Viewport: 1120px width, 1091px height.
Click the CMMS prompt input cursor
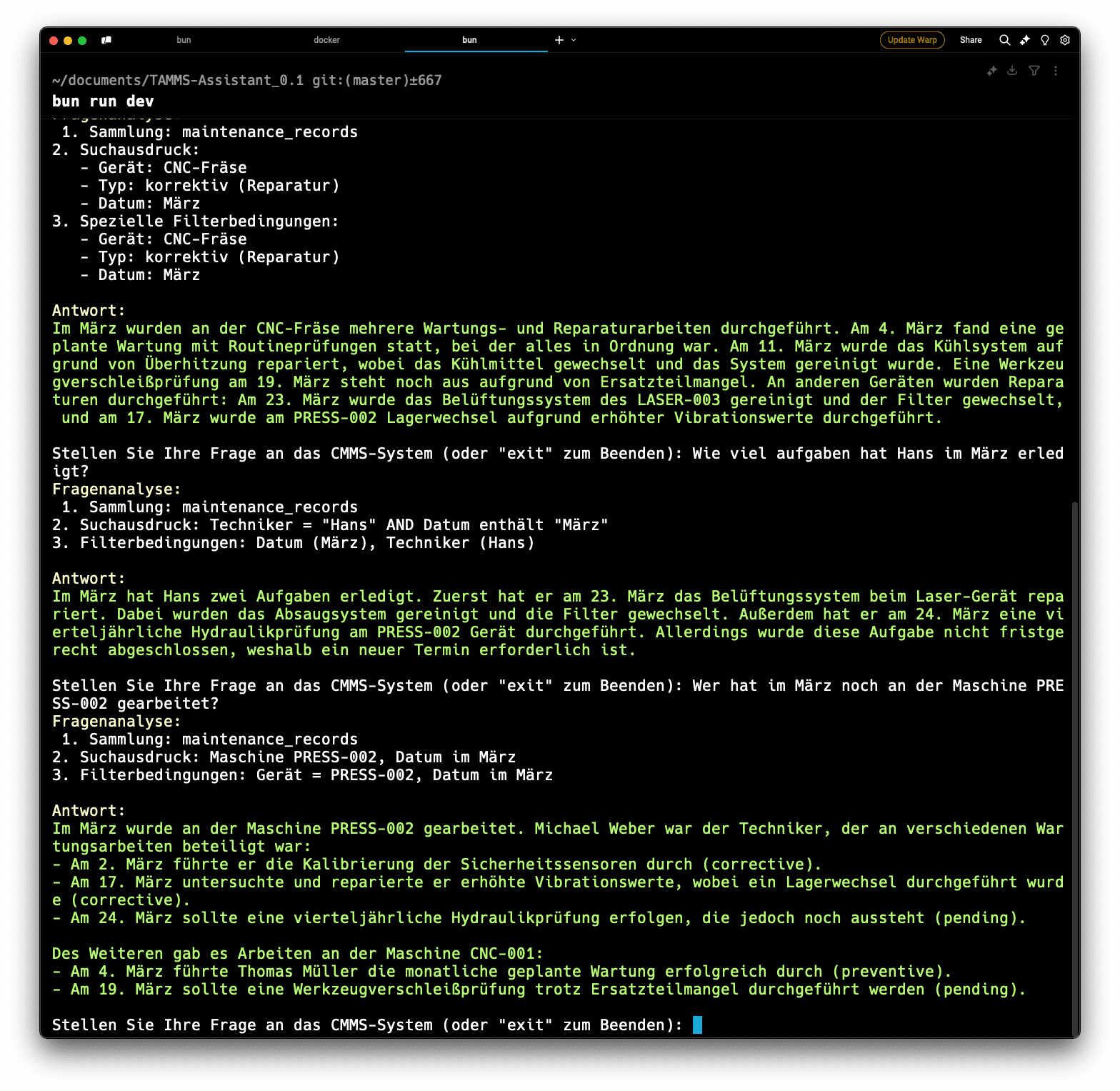tap(697, 1025)
